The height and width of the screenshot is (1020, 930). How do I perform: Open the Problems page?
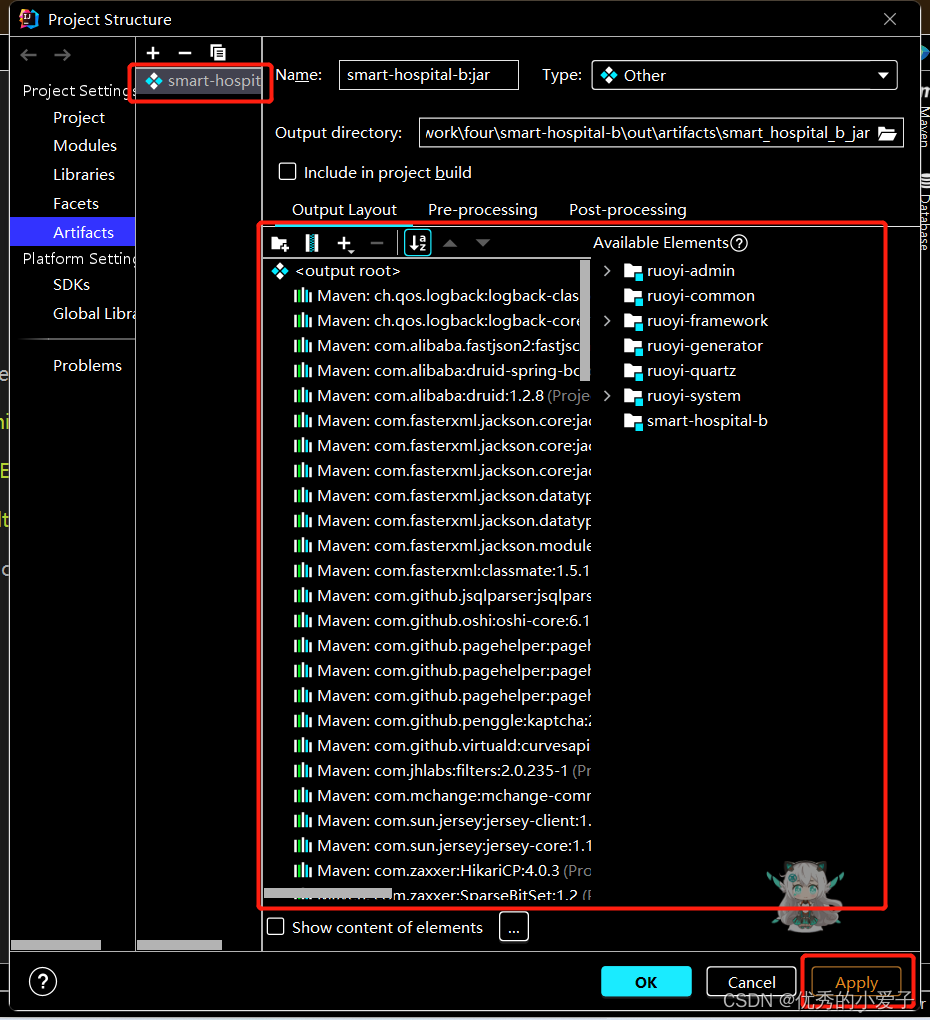[87, 366]
